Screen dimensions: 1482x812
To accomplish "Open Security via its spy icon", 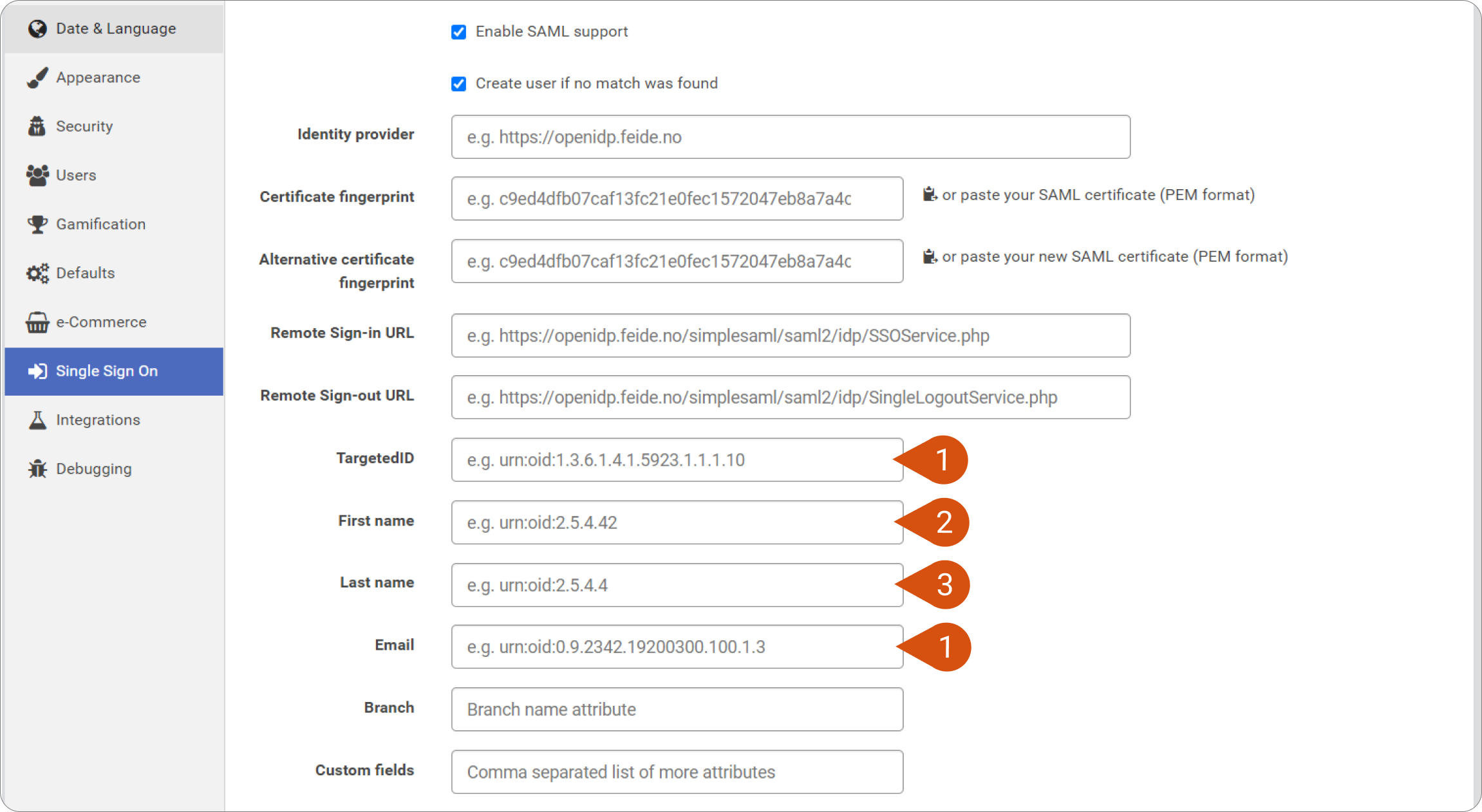I will 37,127.
